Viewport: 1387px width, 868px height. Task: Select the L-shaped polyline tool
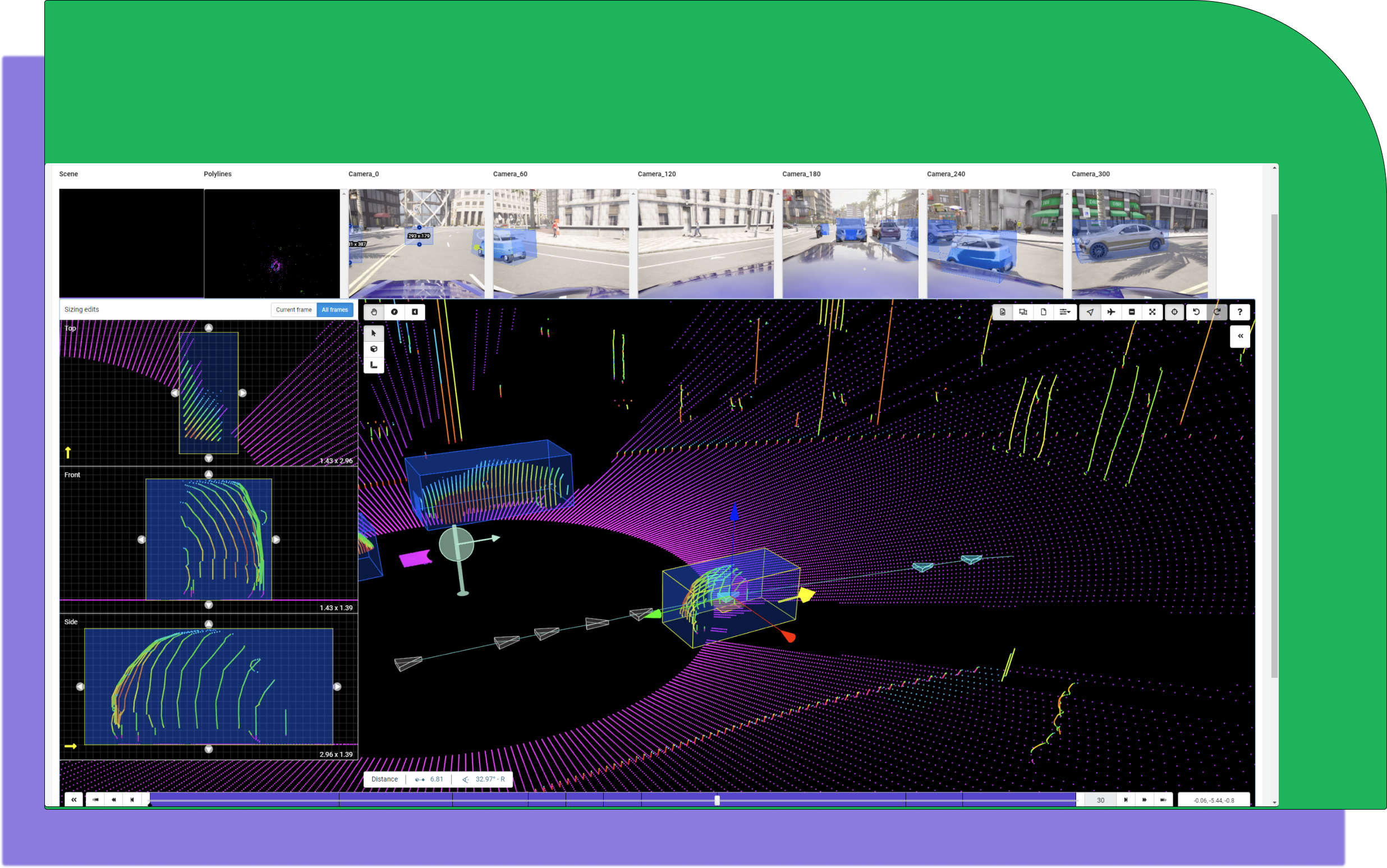point(374,365)
